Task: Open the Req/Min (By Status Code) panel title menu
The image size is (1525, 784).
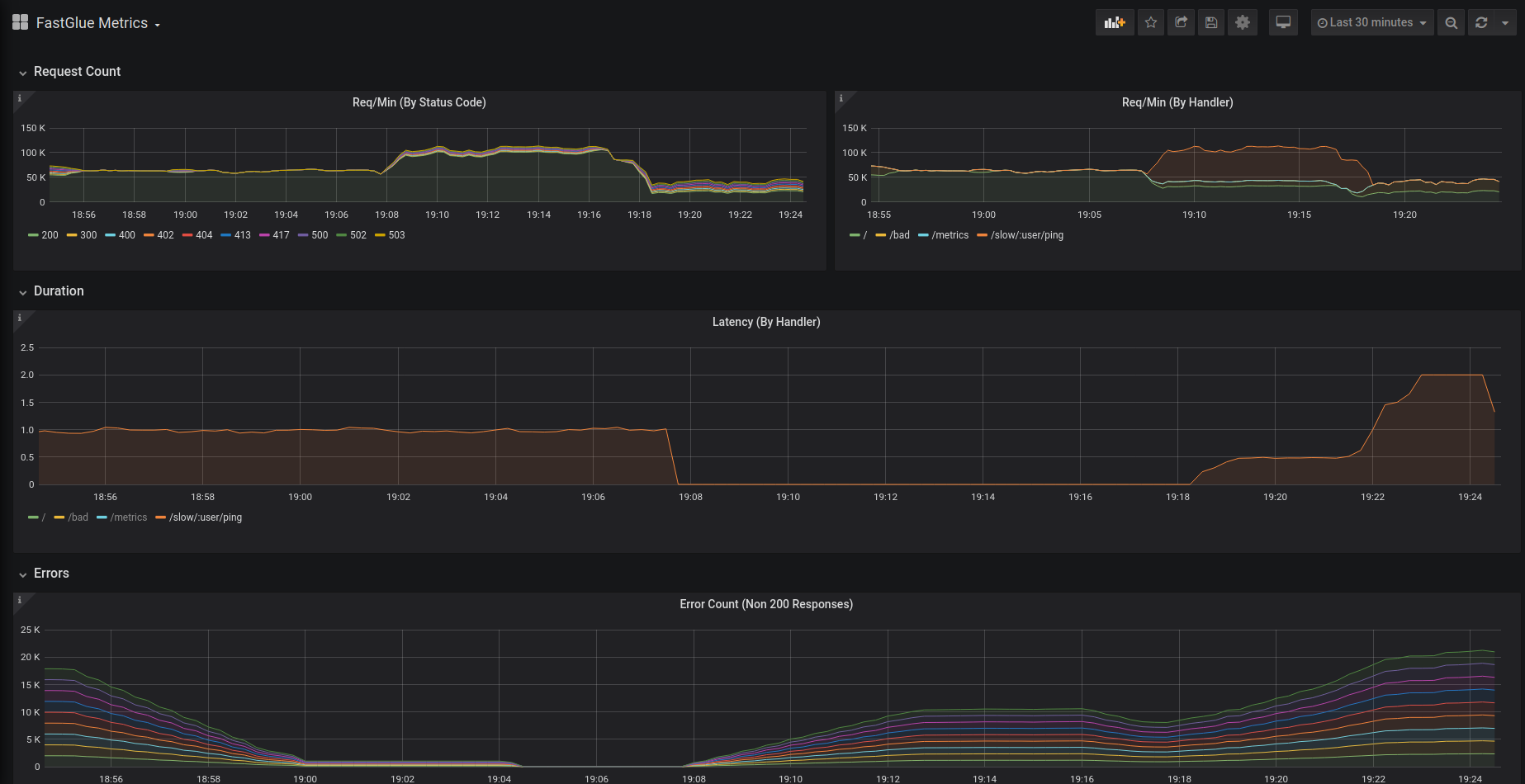Action: pos(419,102)
